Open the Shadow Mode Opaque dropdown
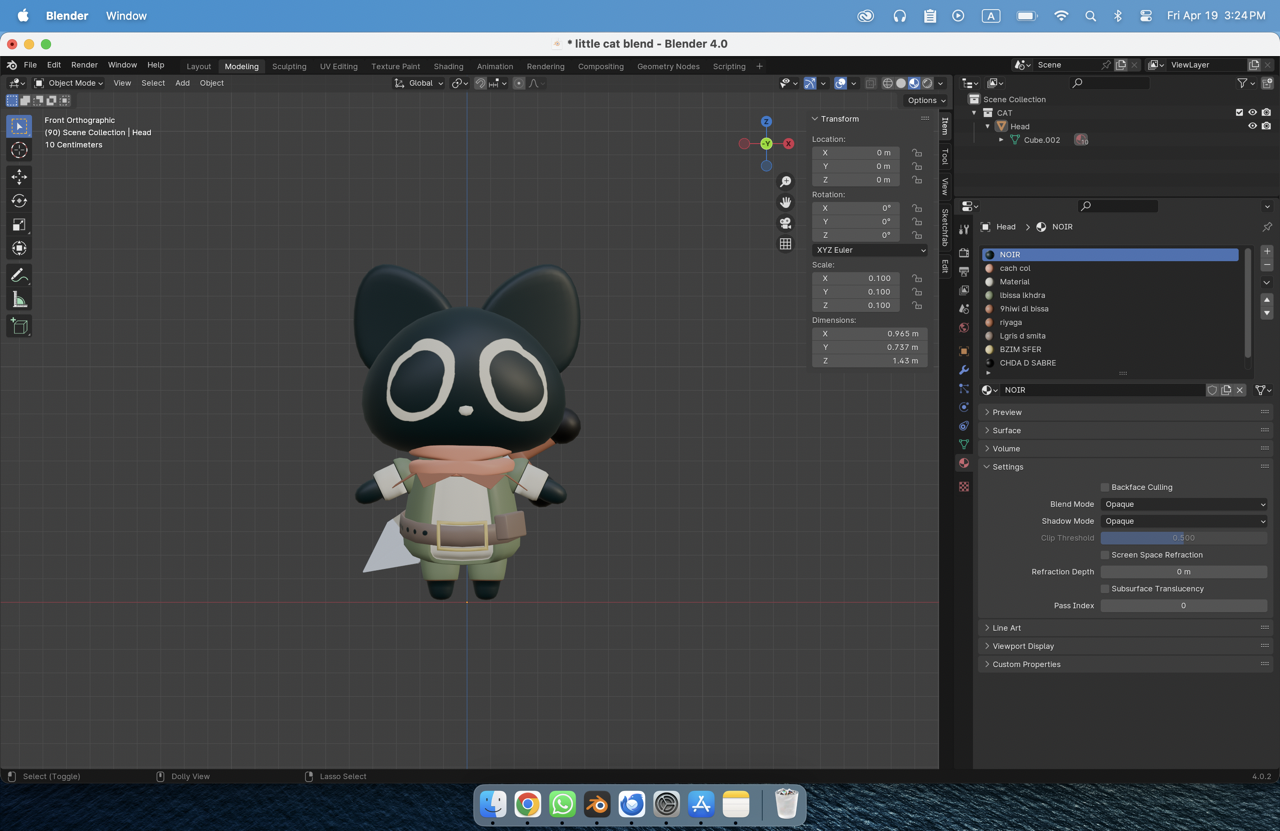Viewport: 1280px width, 831px height. tap(1184, 521)
